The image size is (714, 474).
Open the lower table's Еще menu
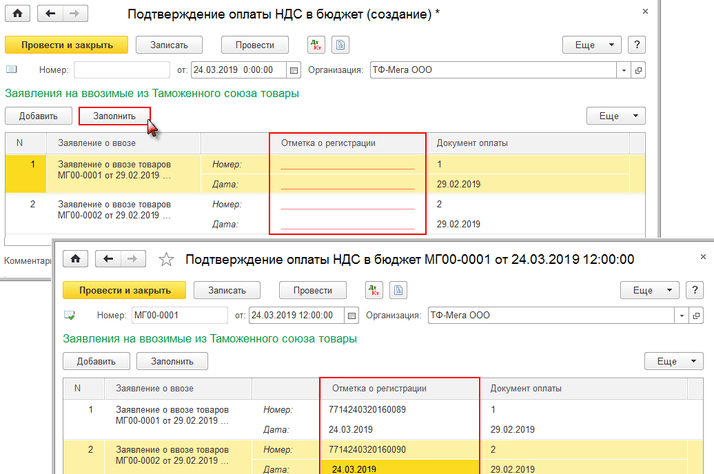tap(676, 361)
